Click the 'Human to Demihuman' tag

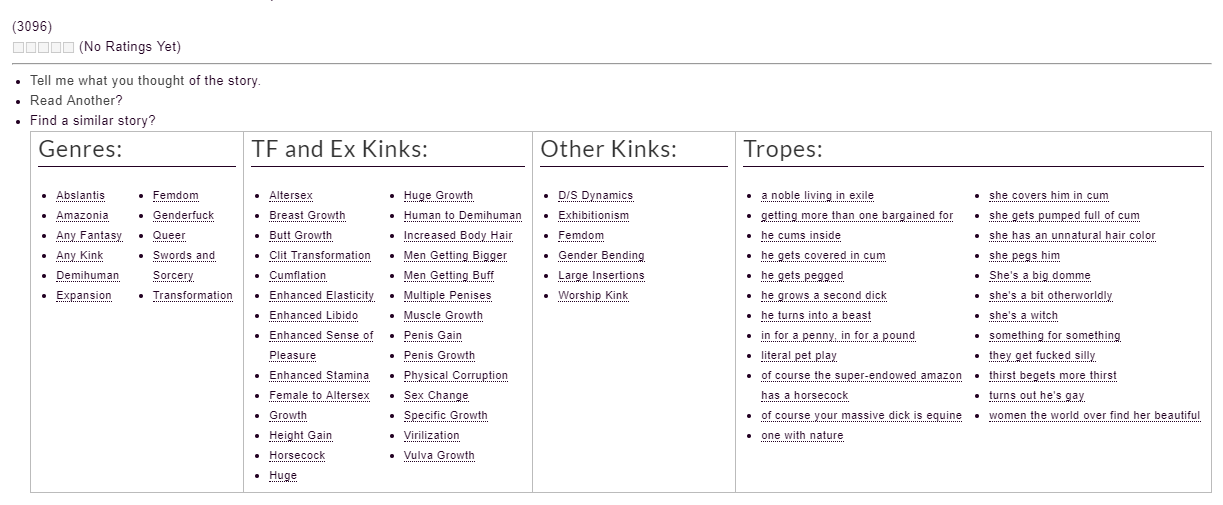(463, 216)
